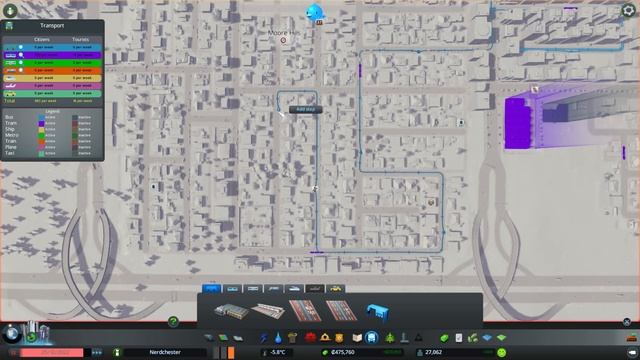Activate the Bulldoze tool
Viewport: 640px width, 360px height.
(x=632, y=338)
